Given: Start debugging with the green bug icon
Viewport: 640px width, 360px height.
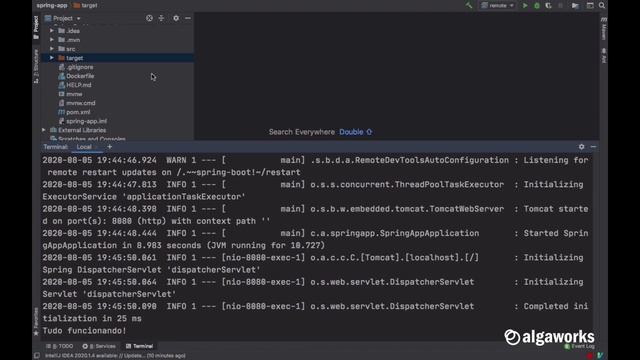Looking at the screenshot, I should (x=537, y=5).
